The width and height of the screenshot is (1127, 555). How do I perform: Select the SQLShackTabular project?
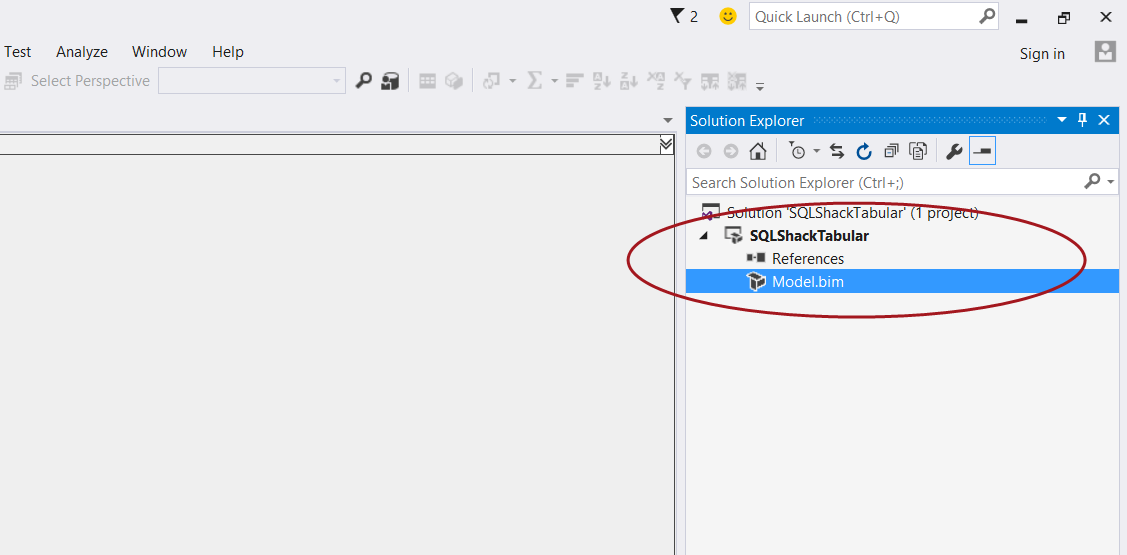(809, 235)
